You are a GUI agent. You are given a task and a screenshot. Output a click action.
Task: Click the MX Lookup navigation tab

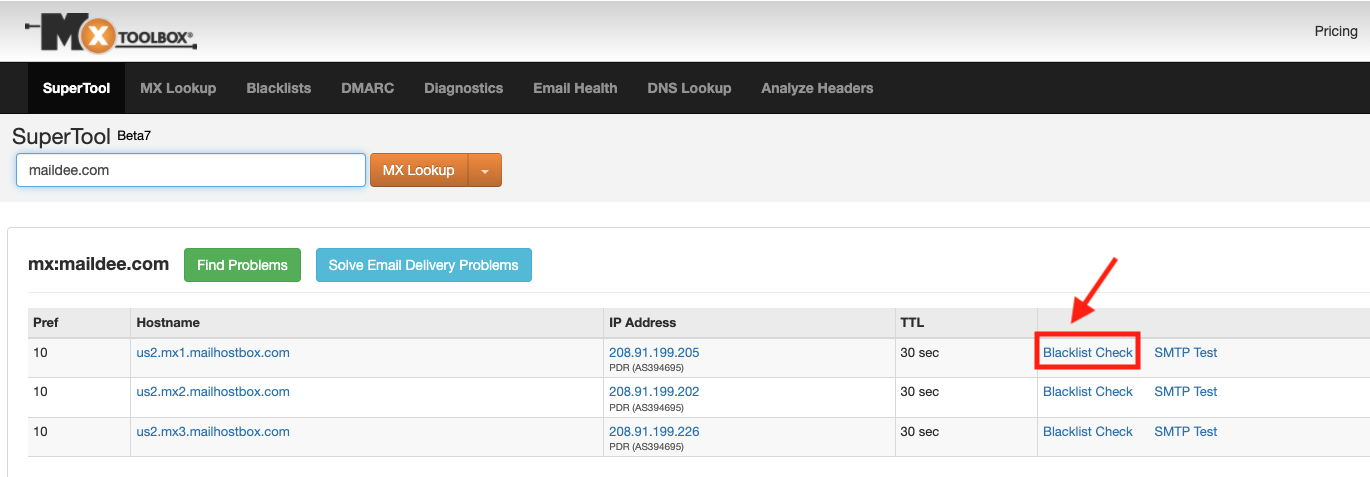[x=178, y=88]
